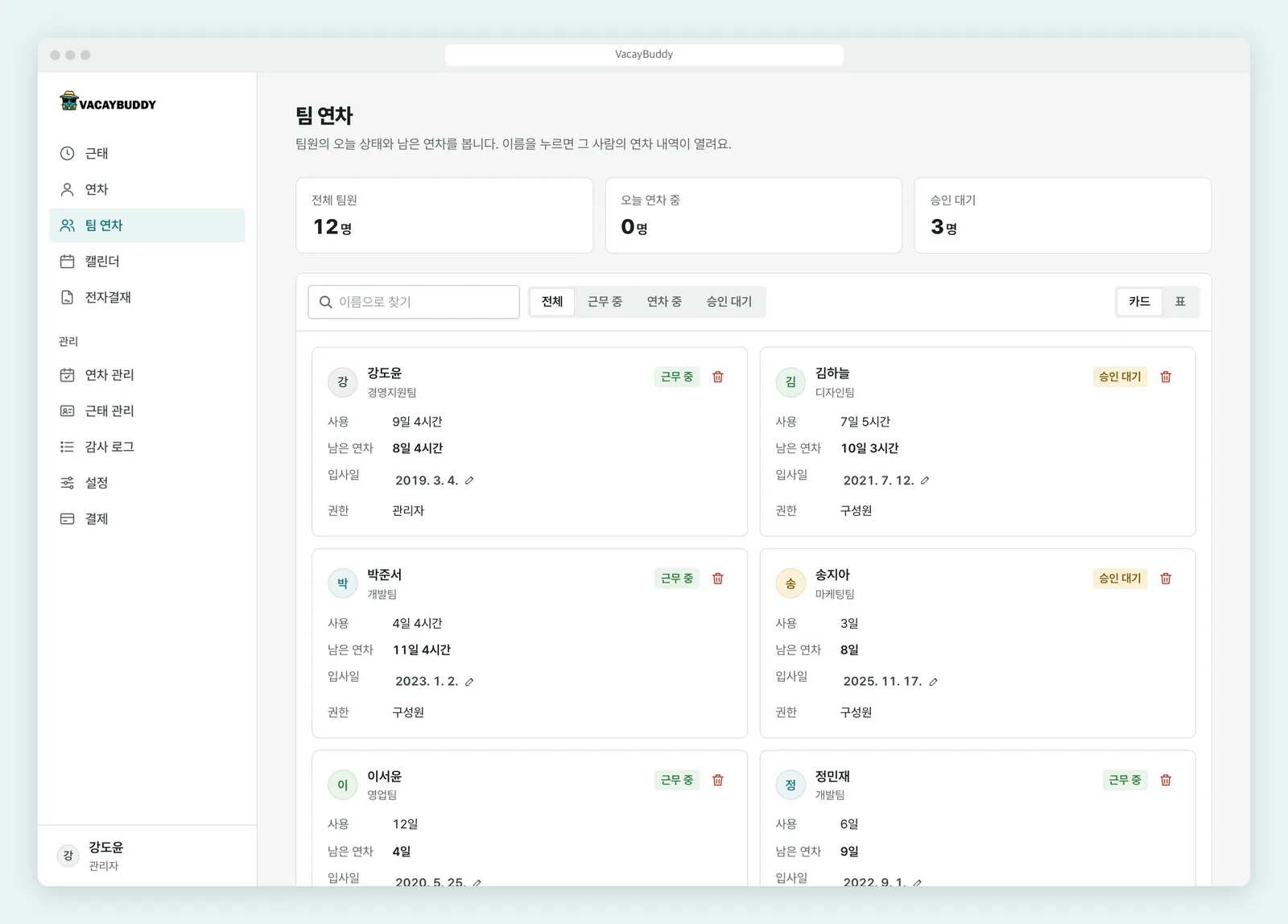
Task: Click the 승인 대기 summary card
Action: (1063, 216)
